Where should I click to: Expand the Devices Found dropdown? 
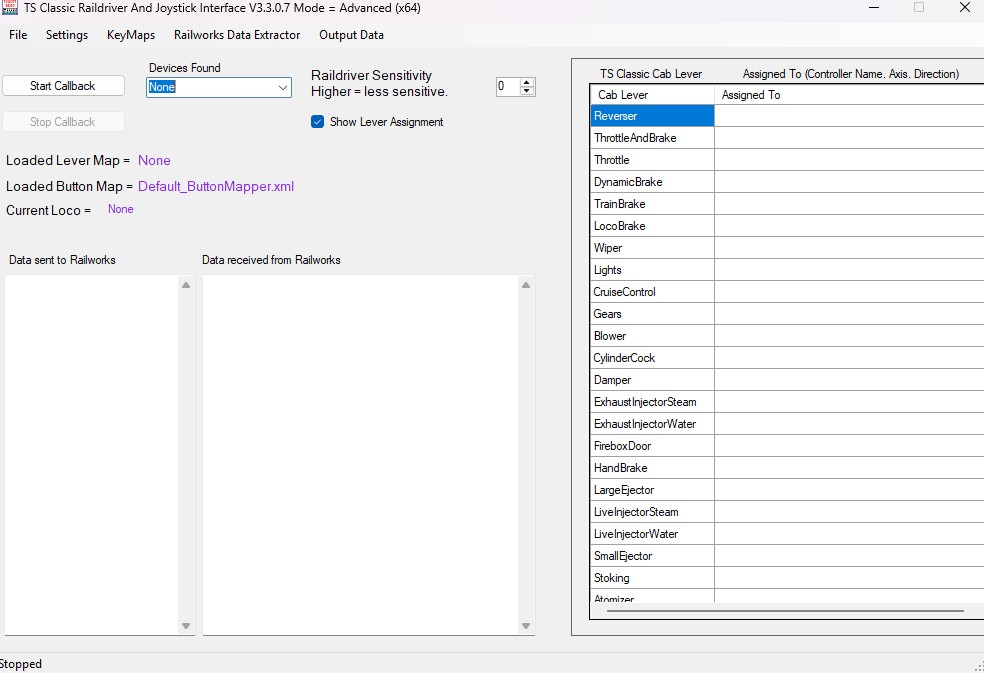click(x=282, y=87)
